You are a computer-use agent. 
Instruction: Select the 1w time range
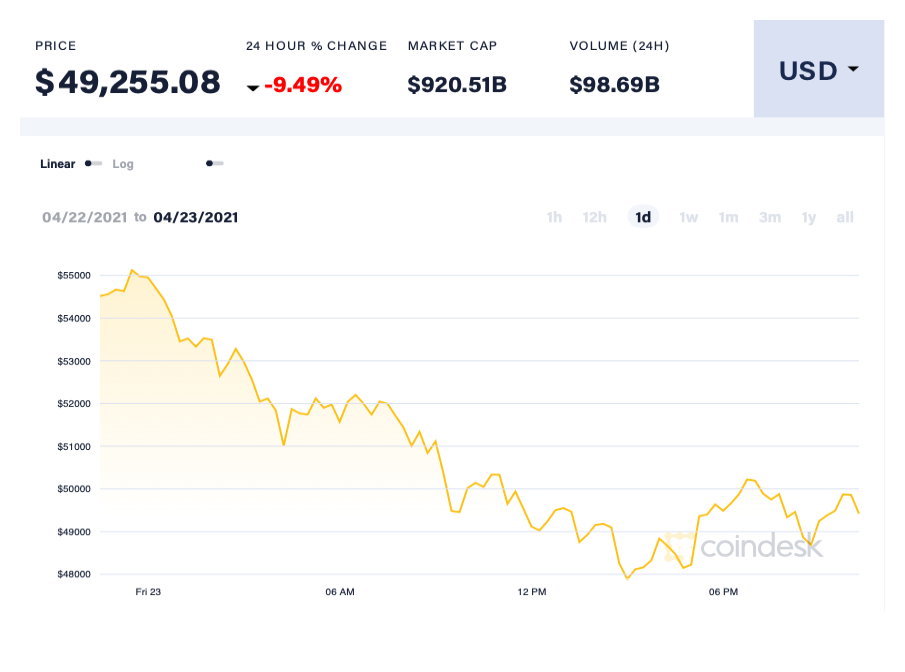[x=688, y=217]
